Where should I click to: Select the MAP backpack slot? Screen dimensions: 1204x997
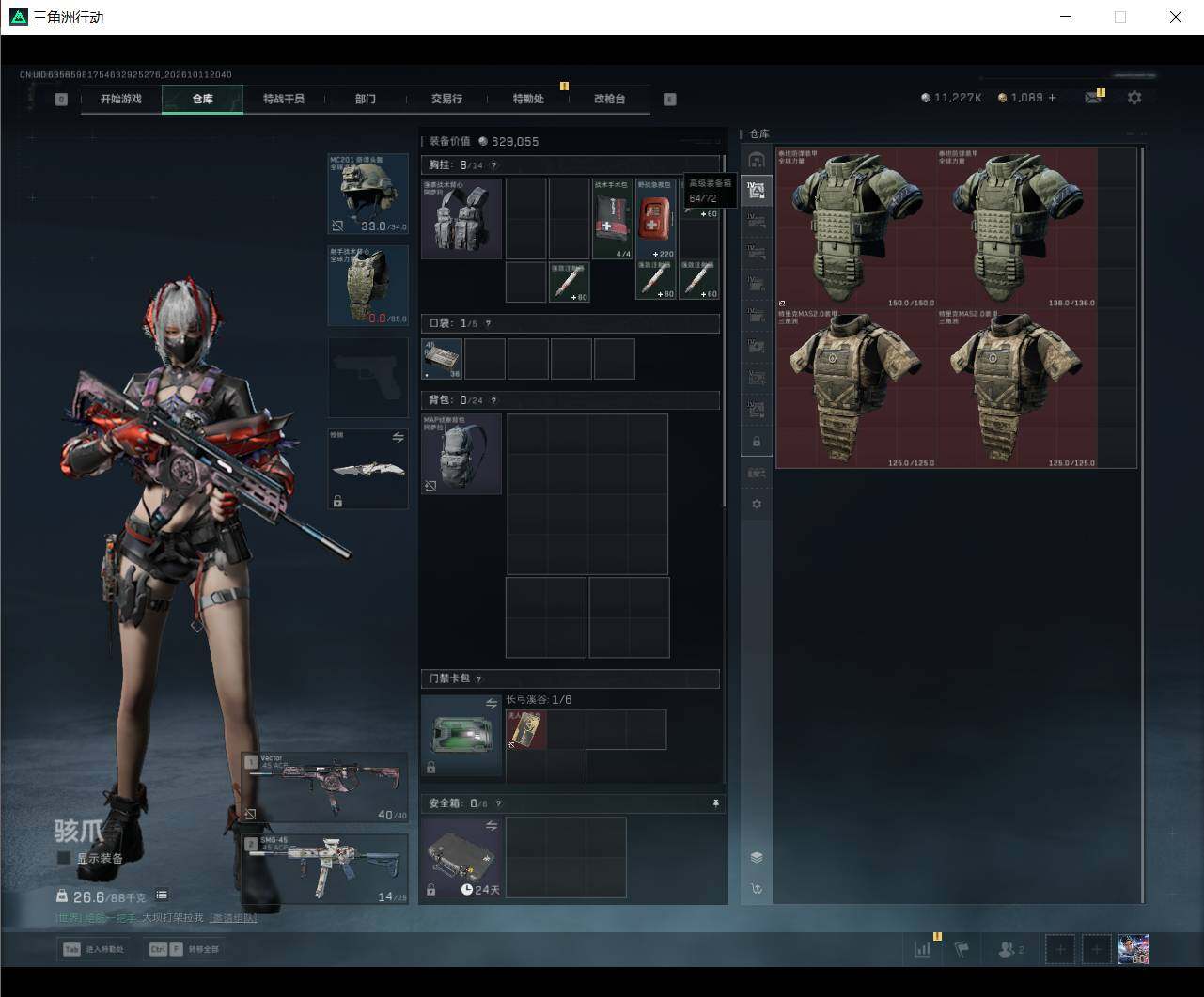click(x=461, y=454)
